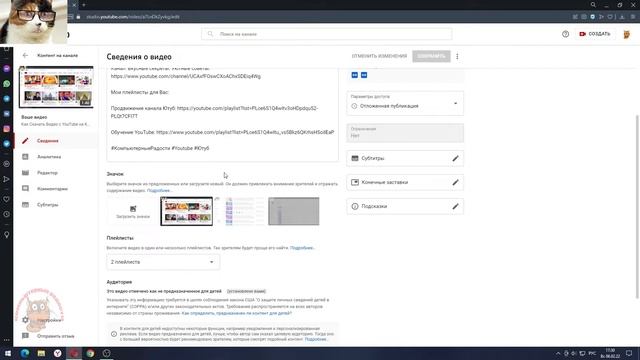Open the heart bookmarks icon in browser sidebar
The width and height of the screenshot is (640, 360).
(7, 199)
